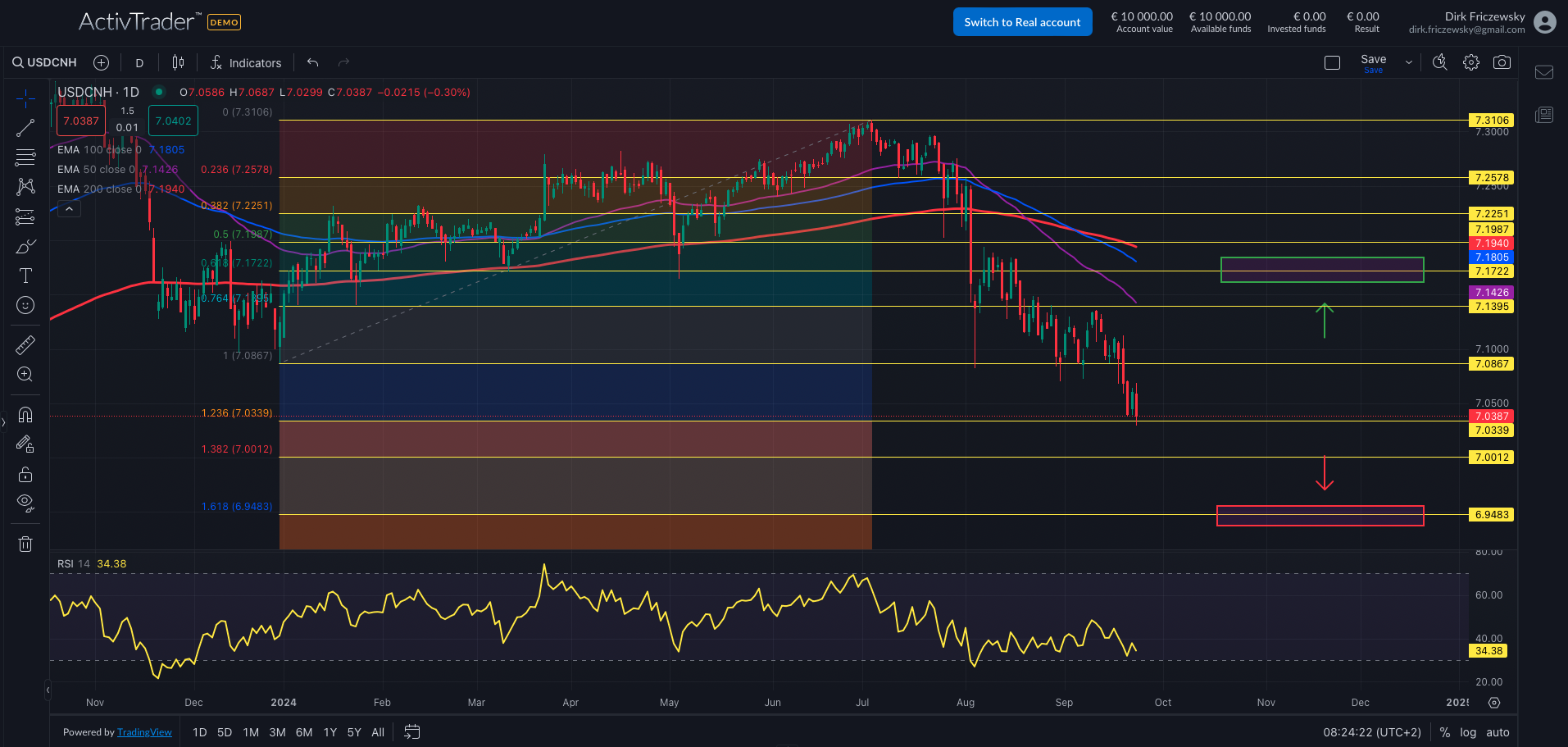Open chart settings with the gear icon
Image resolution: width=1568 pixels, height=747 pixels.
pos(1471,61)
